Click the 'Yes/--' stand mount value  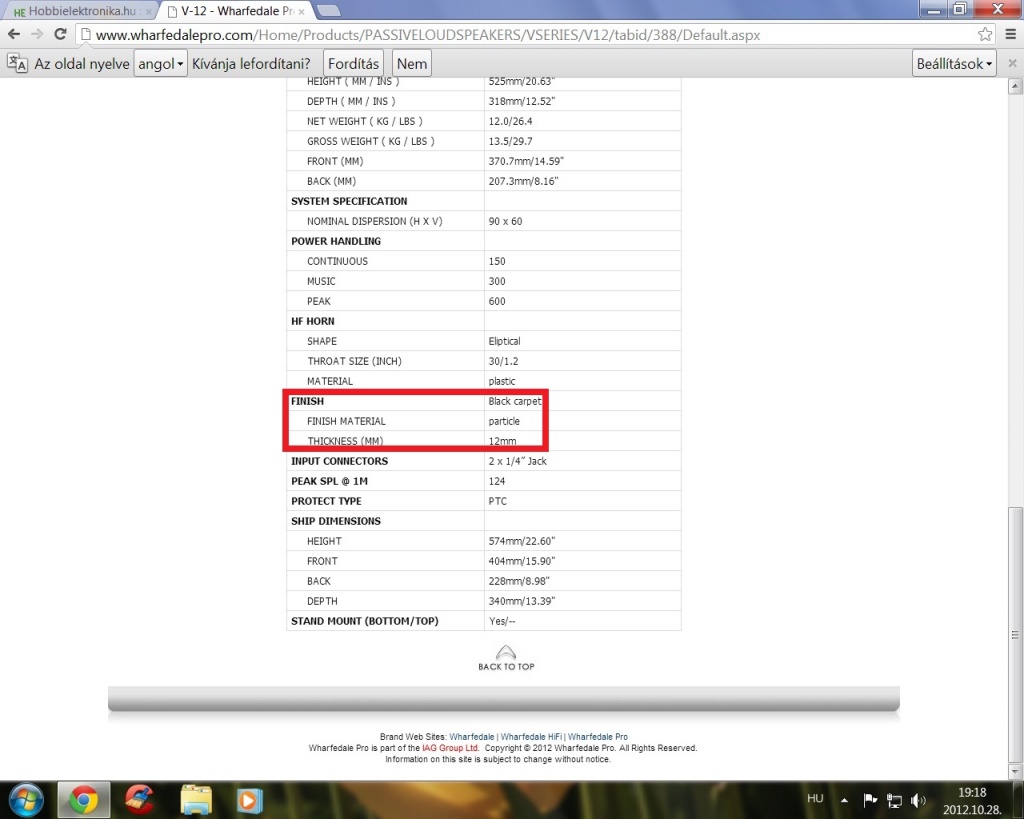click(502, 621)
